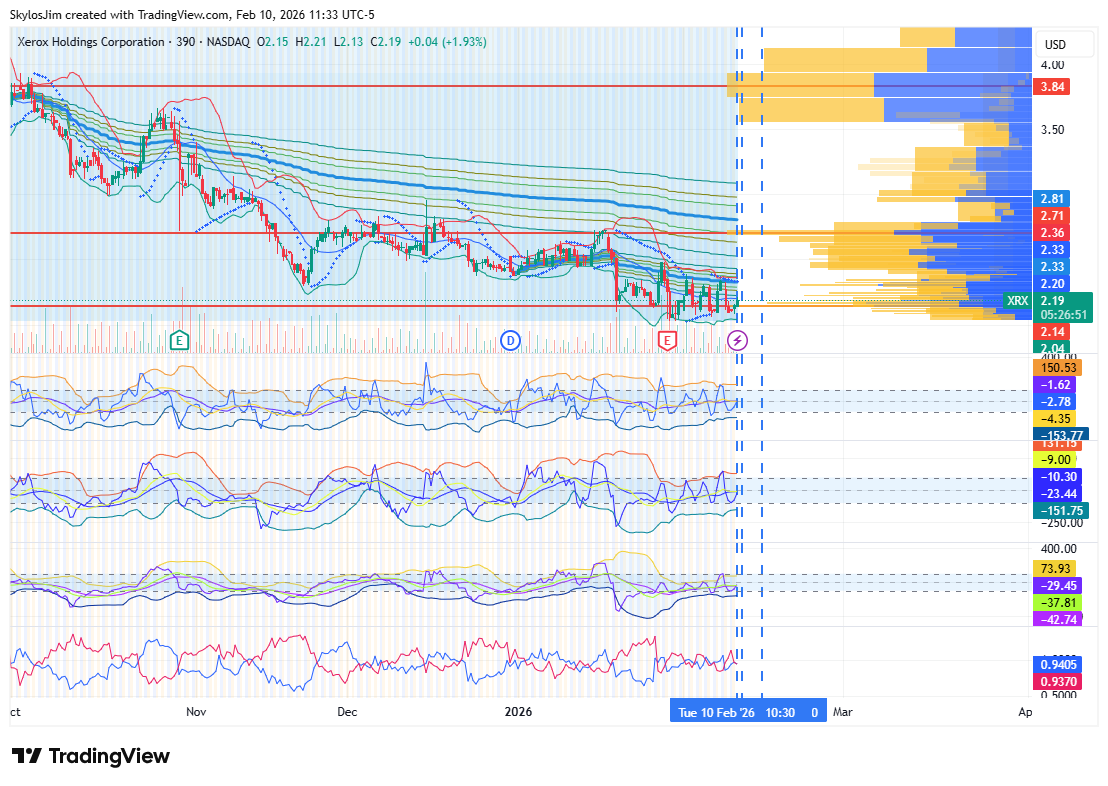Screen dimensions: 1108x786
Task: Click the 2026 label on time axis
Action: coord(518,713)
